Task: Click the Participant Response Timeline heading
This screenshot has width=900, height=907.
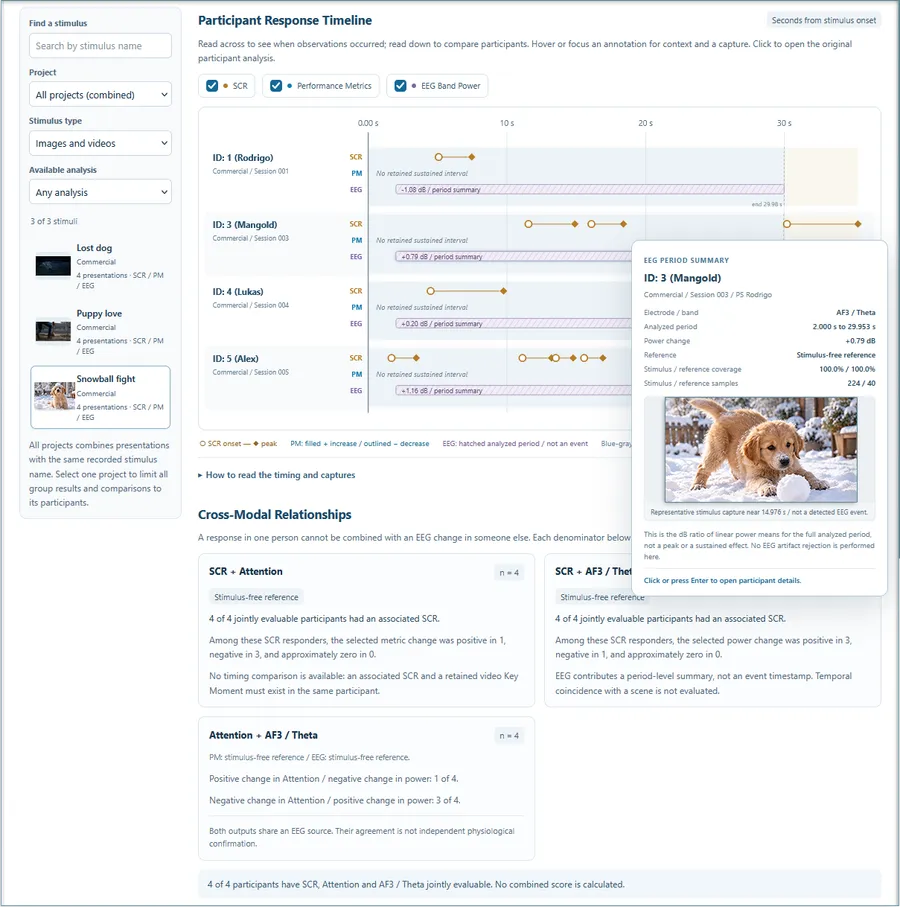Action: pyautogui.click(x=285, y=20)
